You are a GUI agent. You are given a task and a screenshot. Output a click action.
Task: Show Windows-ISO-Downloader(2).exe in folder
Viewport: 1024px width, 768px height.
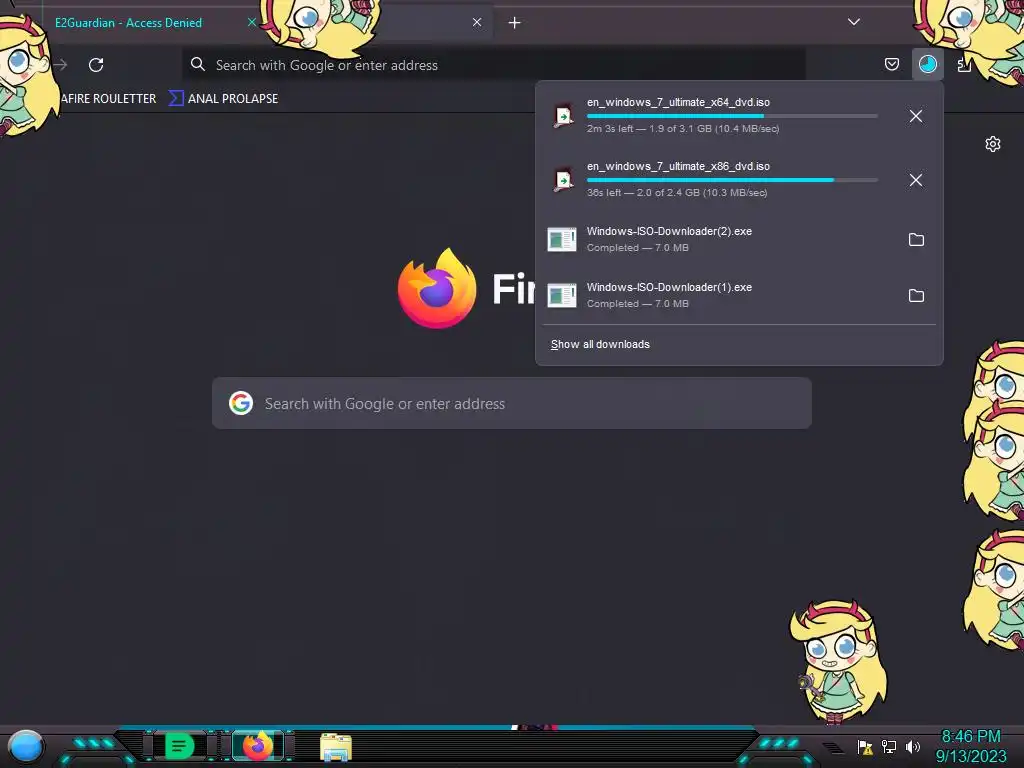point(916,240)
